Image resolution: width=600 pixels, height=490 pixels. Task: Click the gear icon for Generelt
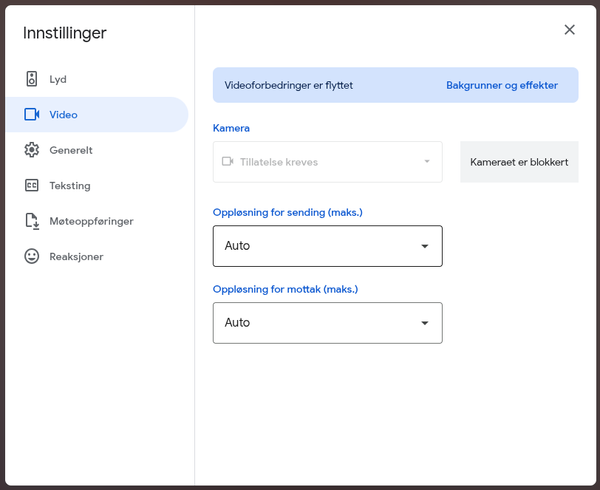tap(31, 150)
